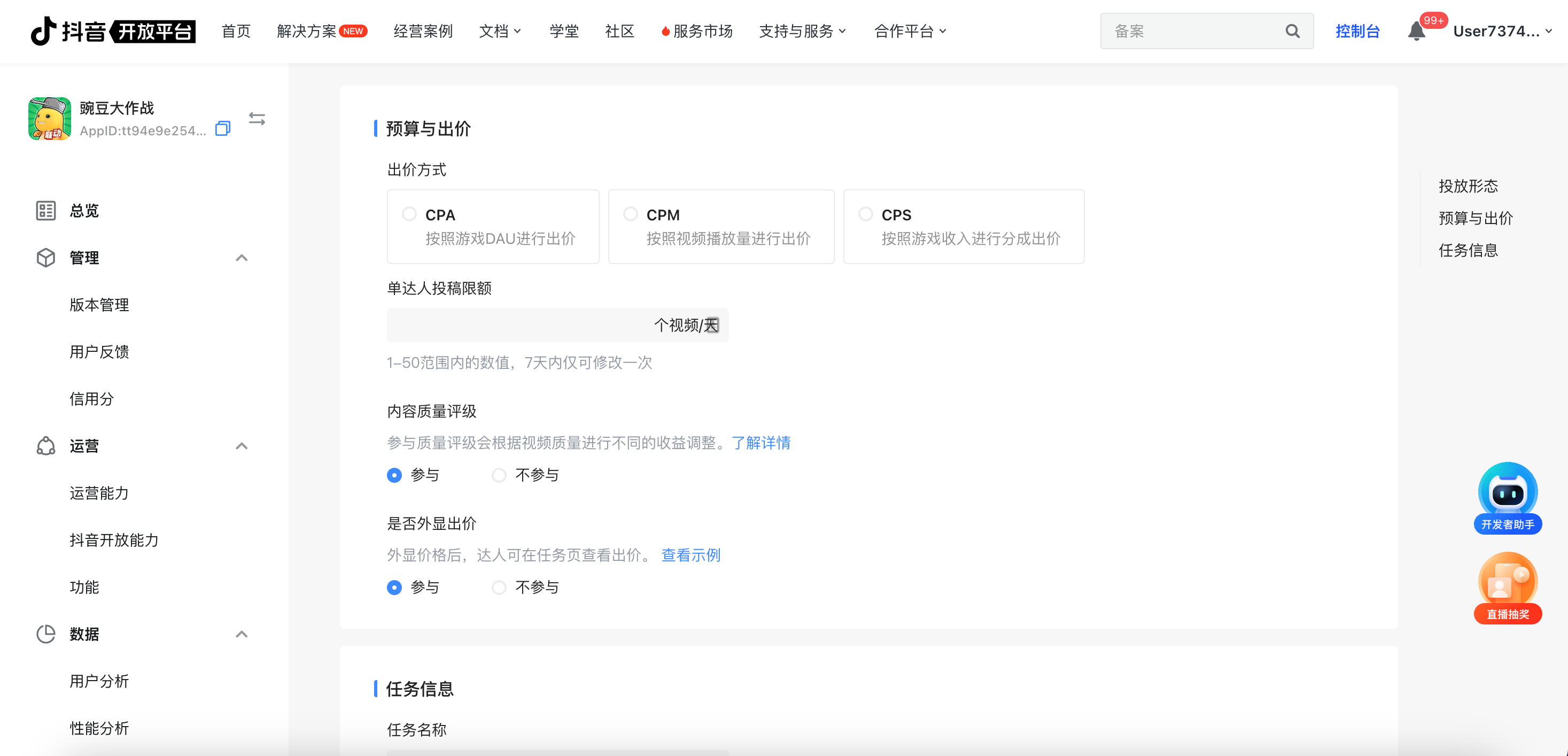
Task: Click the switch app arrows icon
Action: click(x=257, y=119)
